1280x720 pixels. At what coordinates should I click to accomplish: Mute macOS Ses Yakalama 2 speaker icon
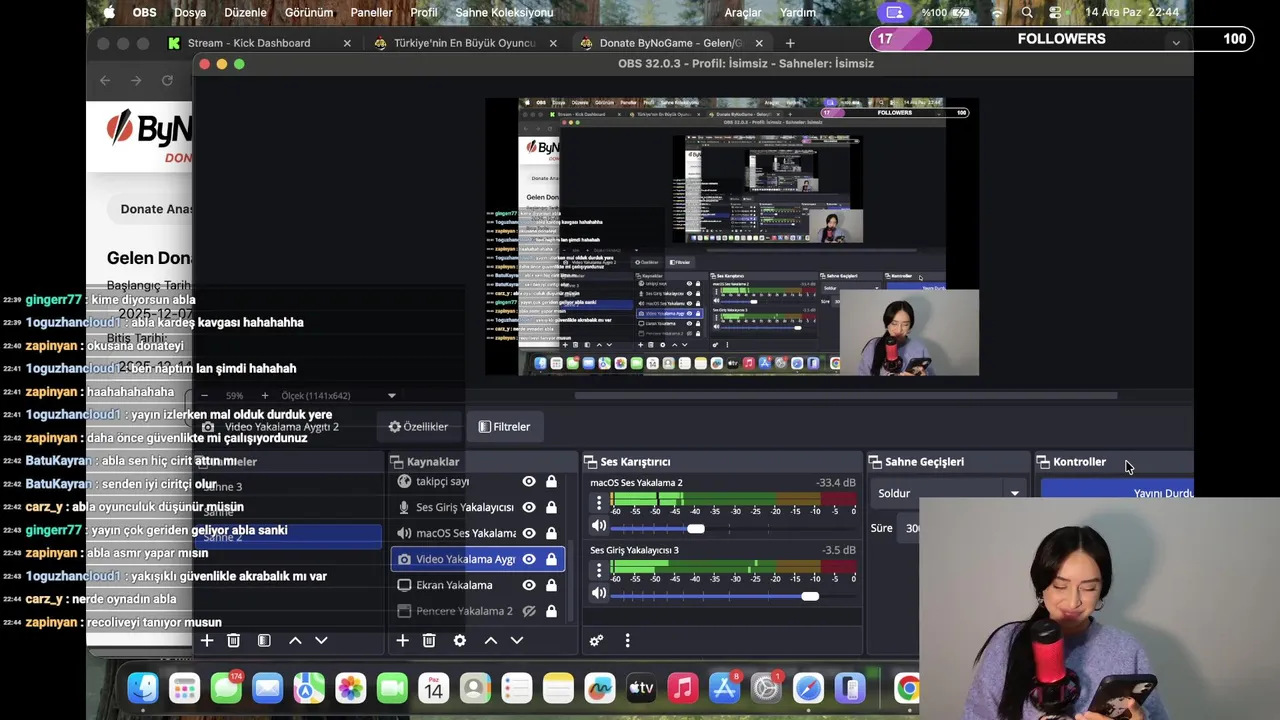point(599,526)
